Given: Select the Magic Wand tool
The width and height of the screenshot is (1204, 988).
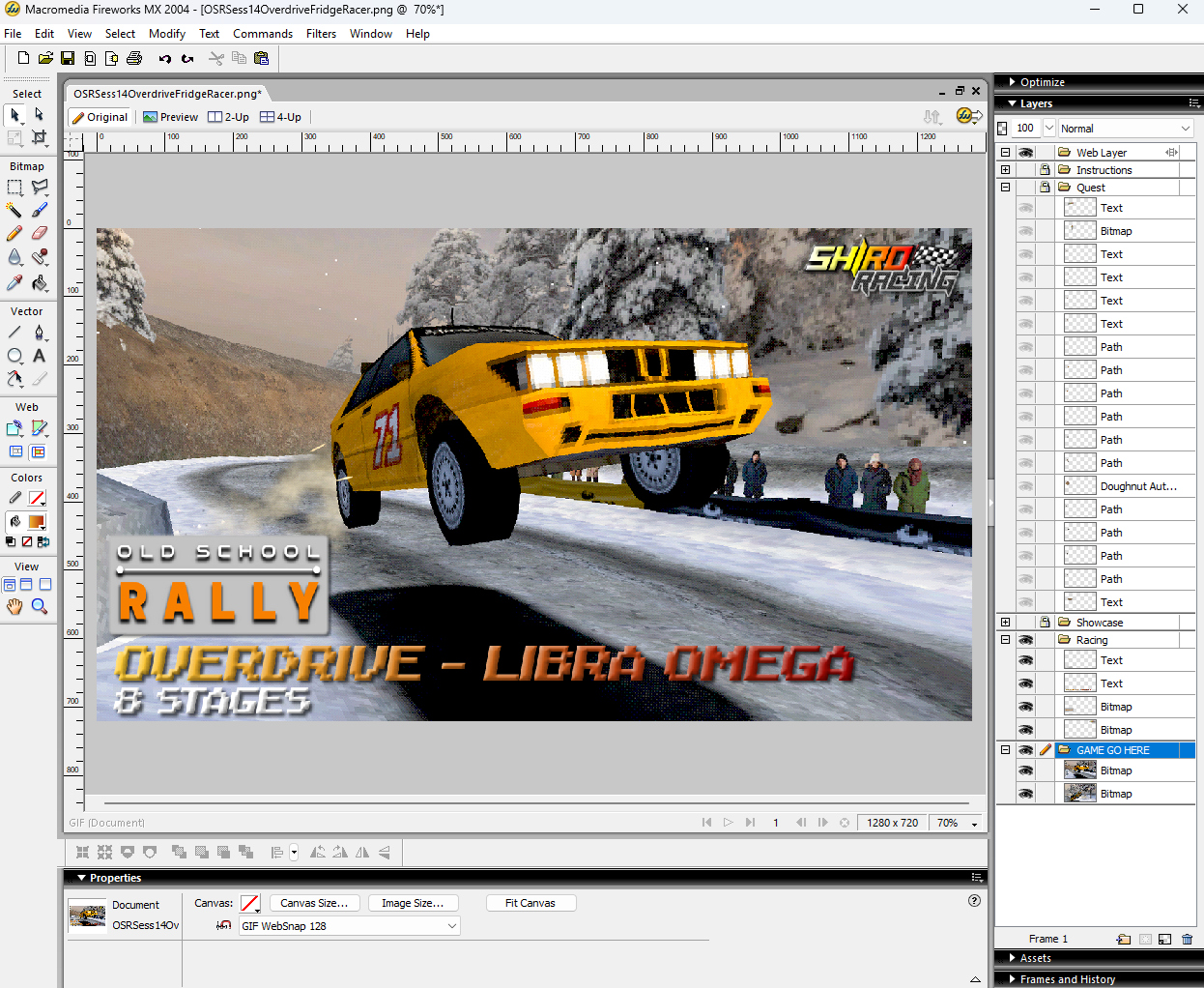Looking at the screenshot, I should [14, 210].
